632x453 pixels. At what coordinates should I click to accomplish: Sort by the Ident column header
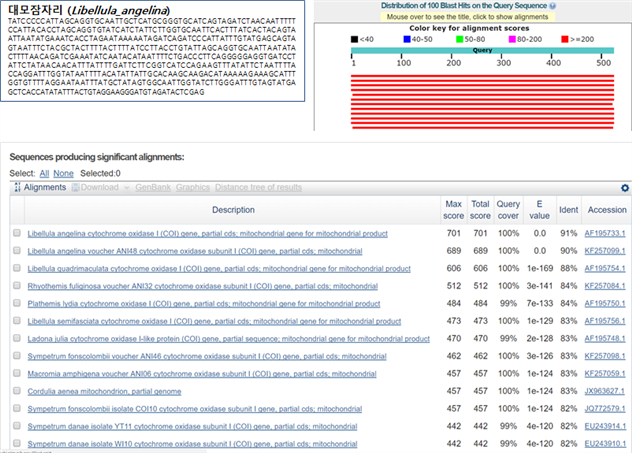[569, 210]
